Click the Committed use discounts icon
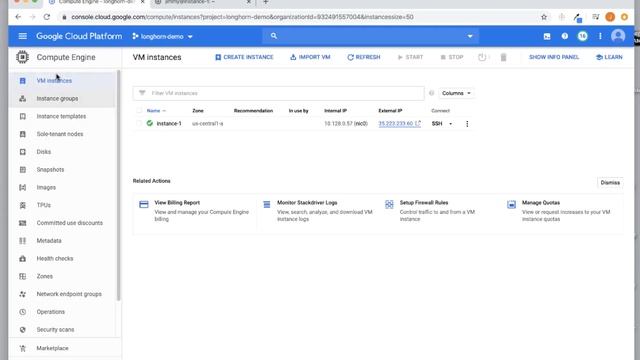The width and height of the screenshot is (640, 360). pyautogui.click(x=22, y=223)
